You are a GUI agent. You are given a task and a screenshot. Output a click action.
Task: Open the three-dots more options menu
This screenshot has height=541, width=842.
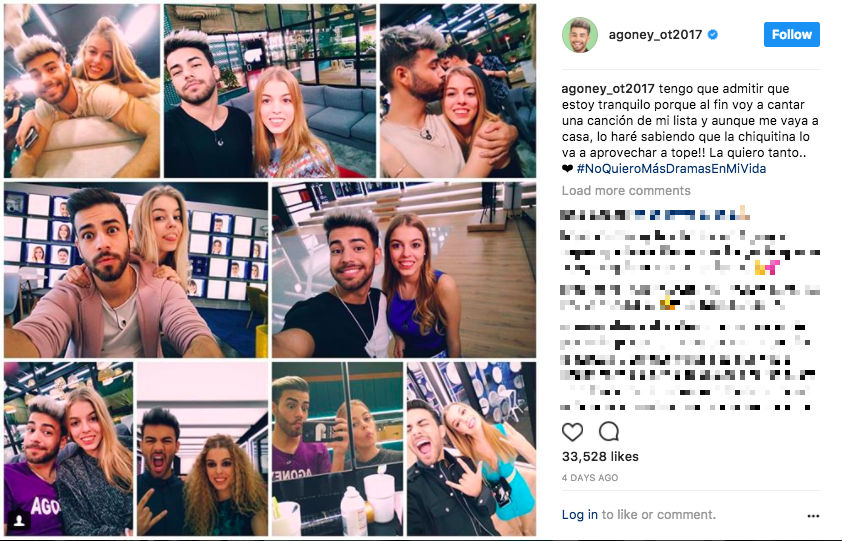point(813,516)
